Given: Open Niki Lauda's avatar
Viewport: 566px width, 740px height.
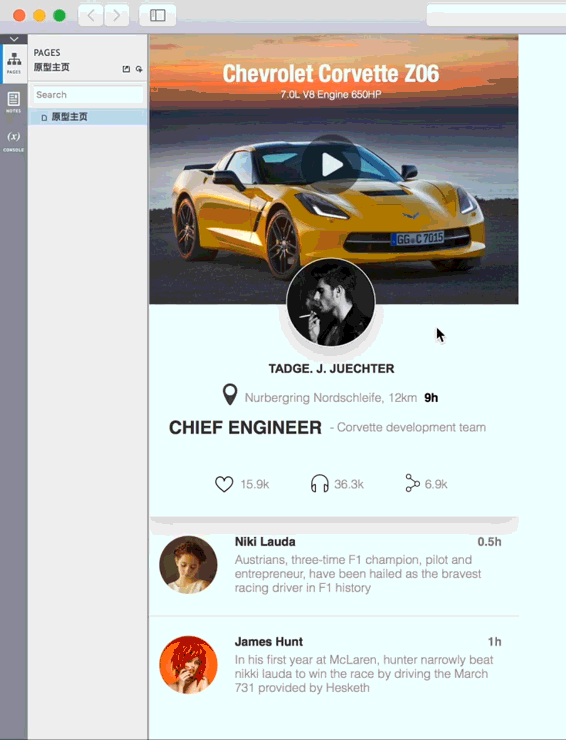Looking at the screenshot, I should pos(188,564).
